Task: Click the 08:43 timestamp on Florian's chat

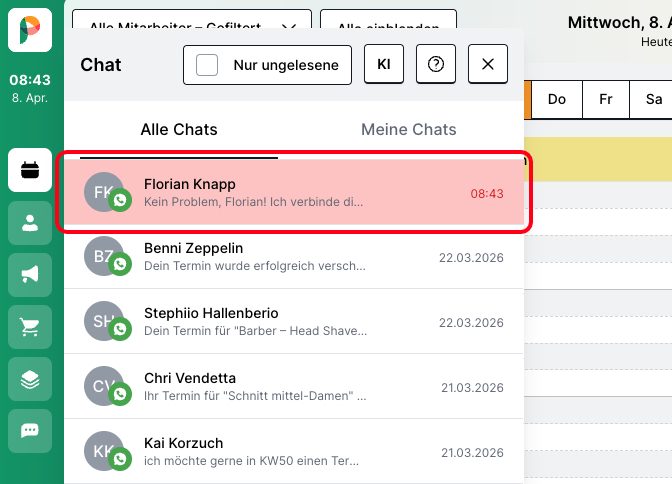Action: 487,194
